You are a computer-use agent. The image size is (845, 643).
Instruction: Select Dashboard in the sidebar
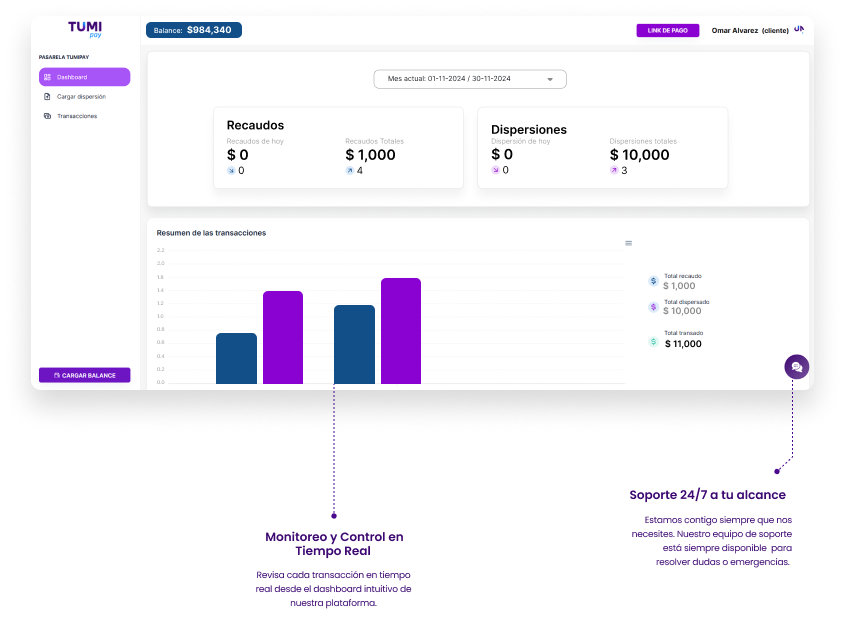click(84, 77)
